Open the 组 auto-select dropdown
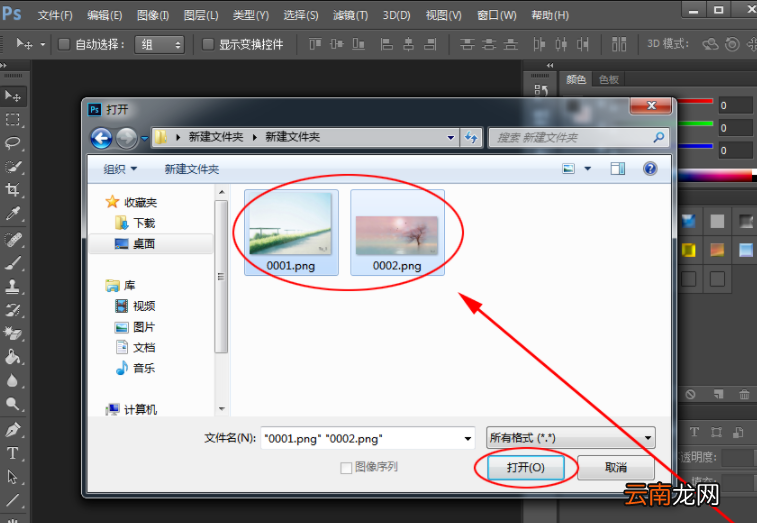 [159, 45]
